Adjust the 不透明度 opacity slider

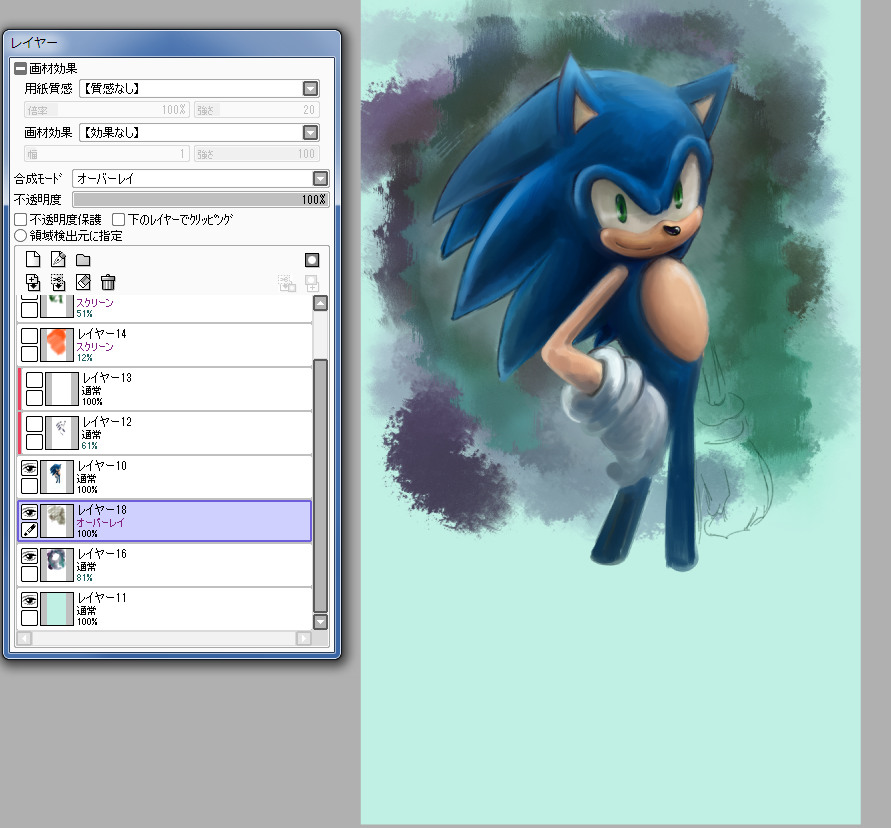201,199
